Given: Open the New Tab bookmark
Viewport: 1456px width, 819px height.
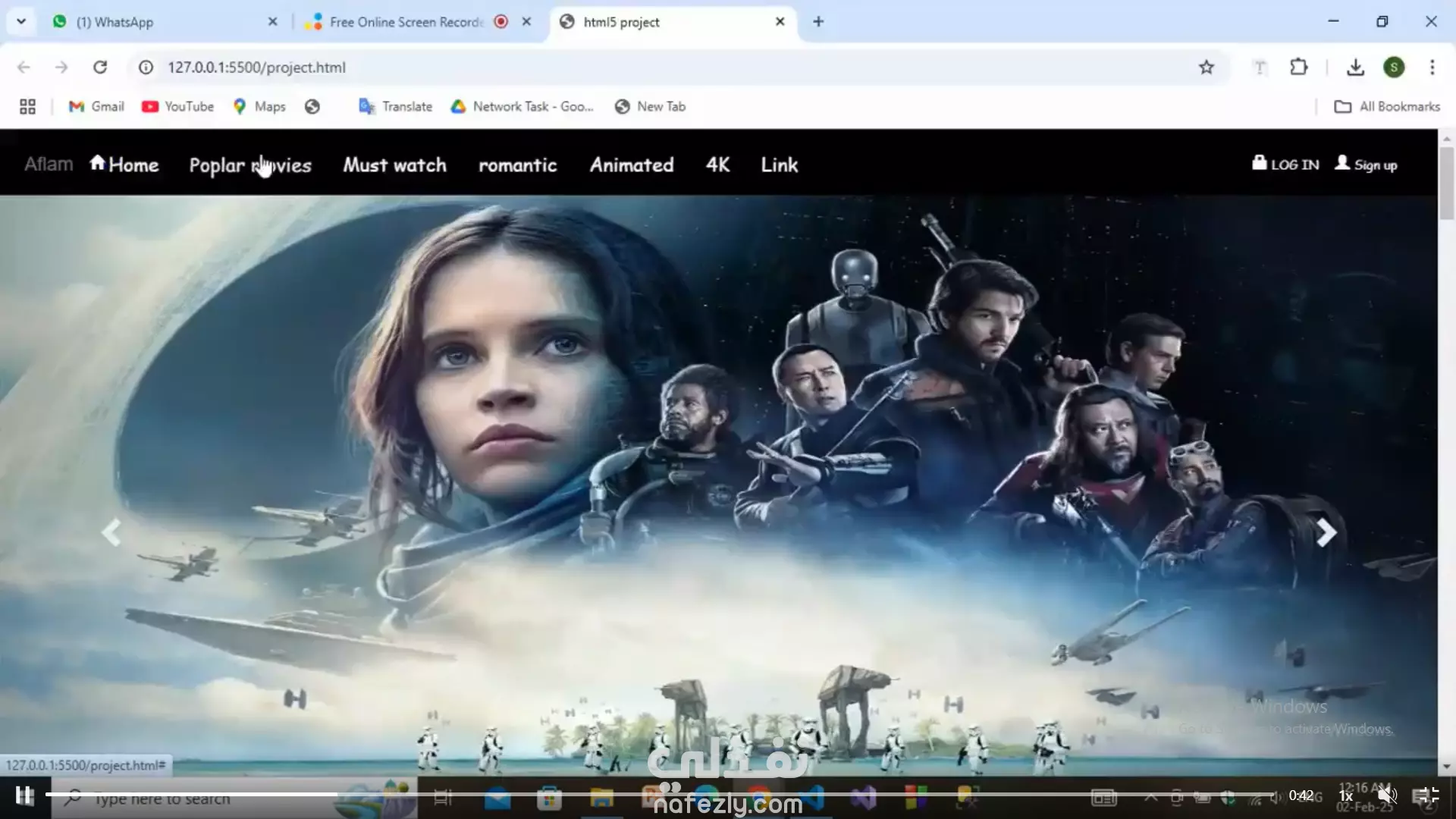Looking at the screenshot, I should point(651,107).
